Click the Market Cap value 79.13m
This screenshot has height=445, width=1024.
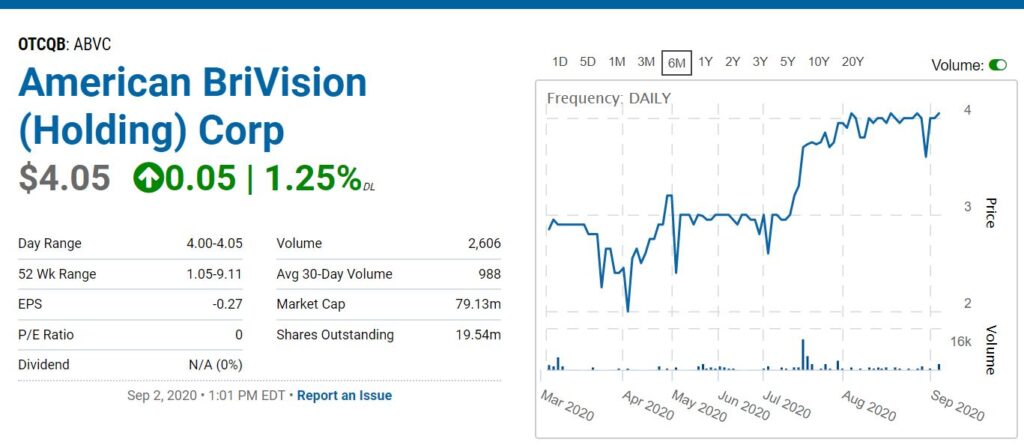tap(478, 305)
